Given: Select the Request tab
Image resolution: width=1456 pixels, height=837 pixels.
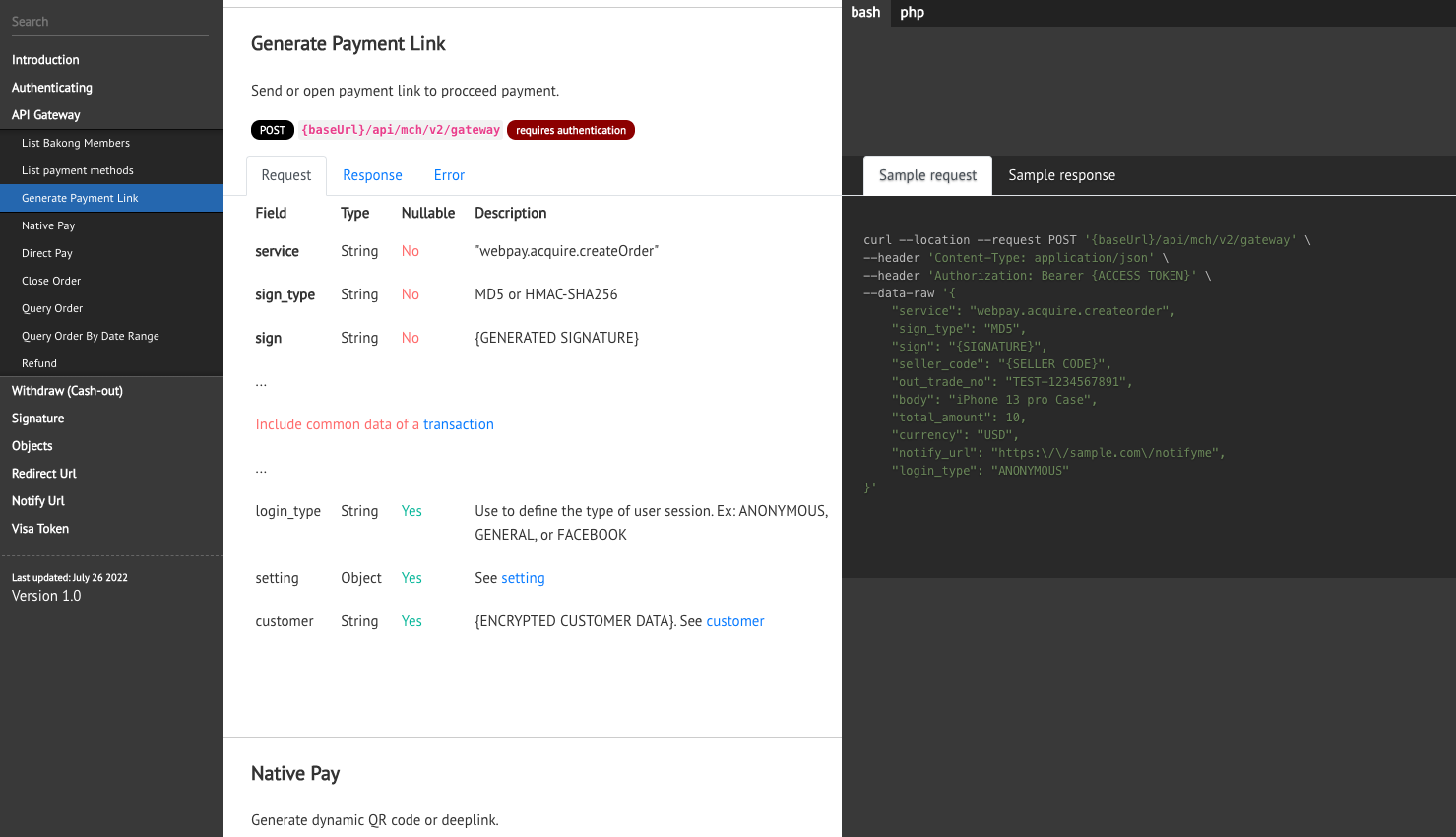Looking at the screenshot, I should [x=286, y=175].
